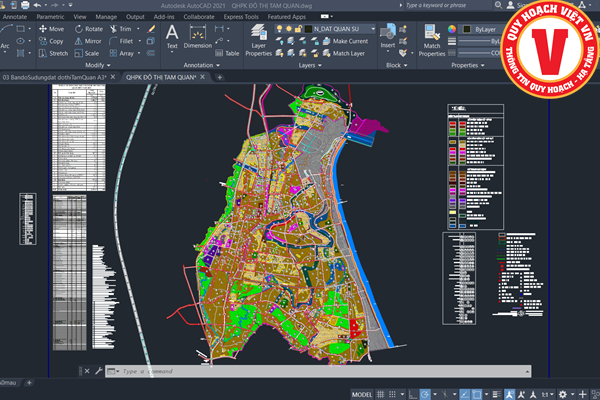Screen dimensions: 600x400
Task: Open the N_DAT QUAN SU layer dropdown
Action: pos(340,30)
